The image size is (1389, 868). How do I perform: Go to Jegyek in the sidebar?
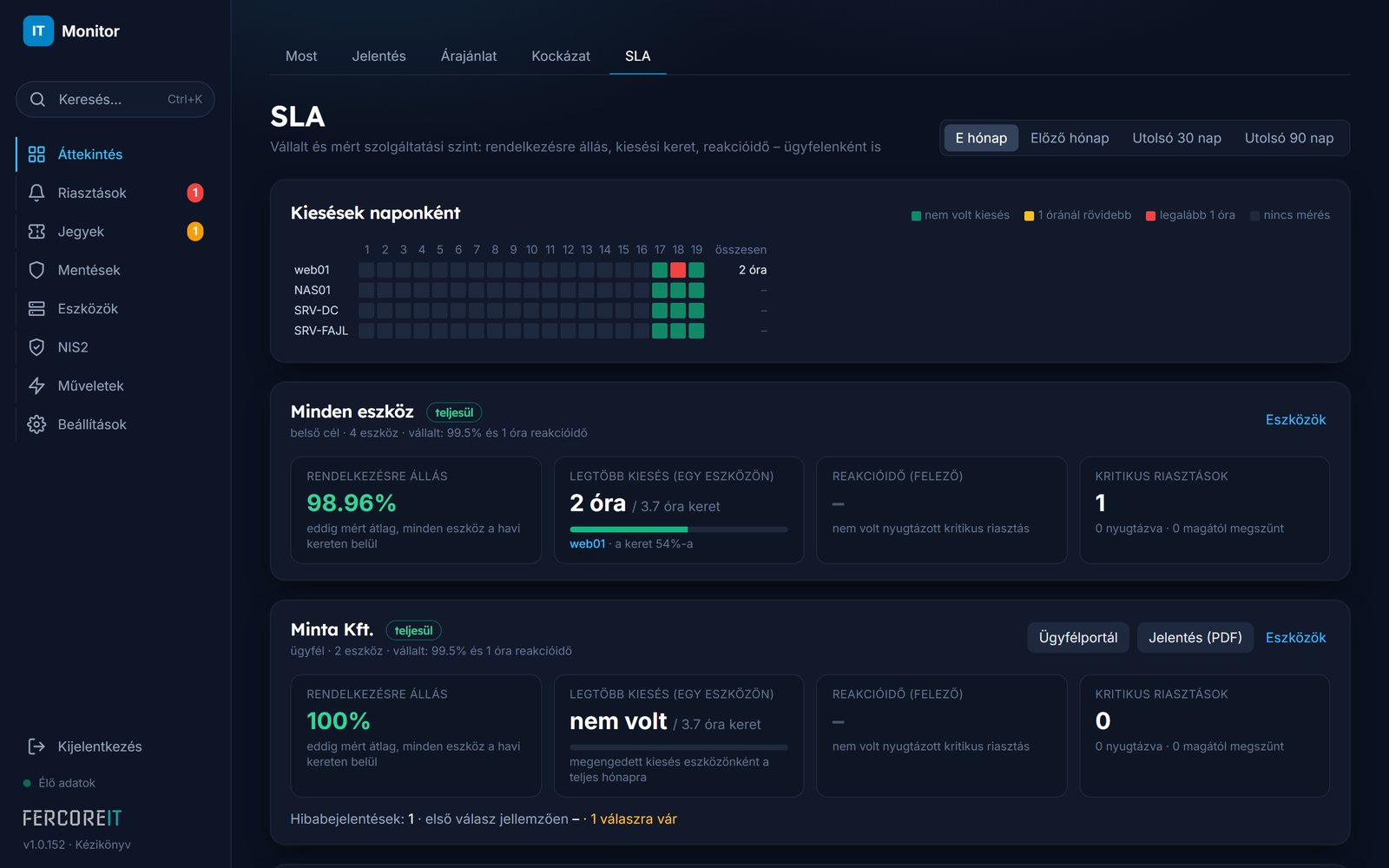pos(115,232)
